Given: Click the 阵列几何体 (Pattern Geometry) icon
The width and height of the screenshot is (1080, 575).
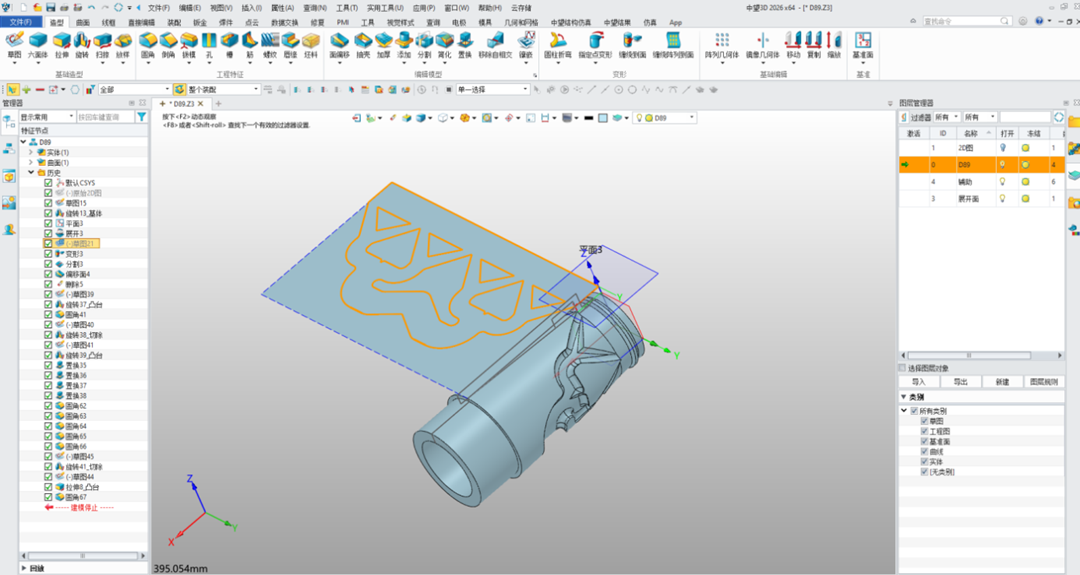Looking at the screenshot, I should (x=721, y=40).
